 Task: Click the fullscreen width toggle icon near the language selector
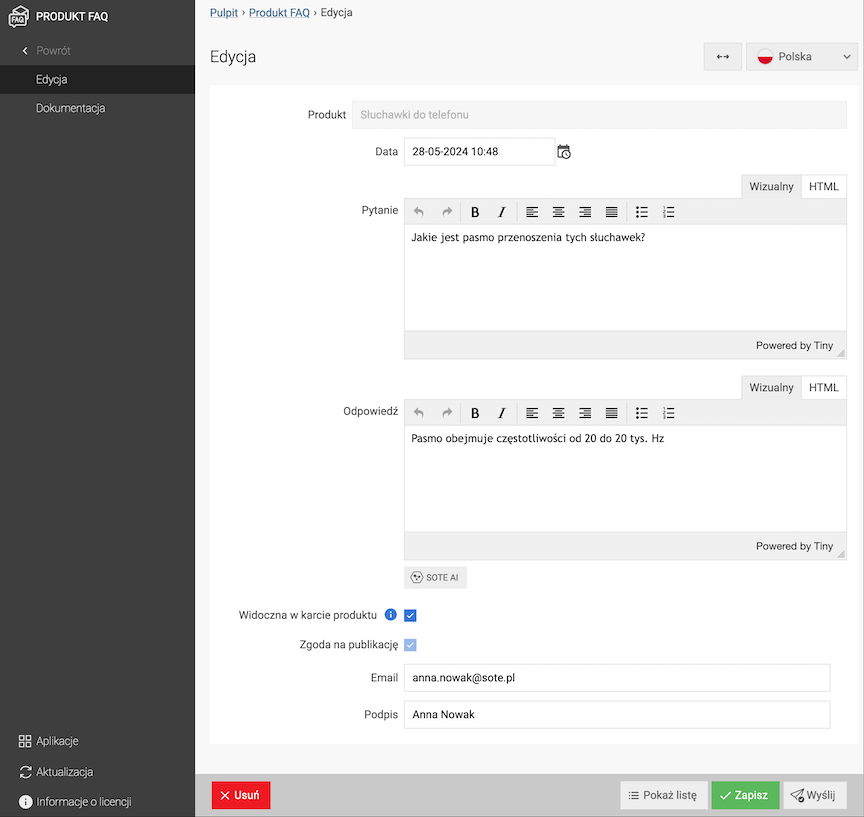pyautogui.click(x=722, y=56)
